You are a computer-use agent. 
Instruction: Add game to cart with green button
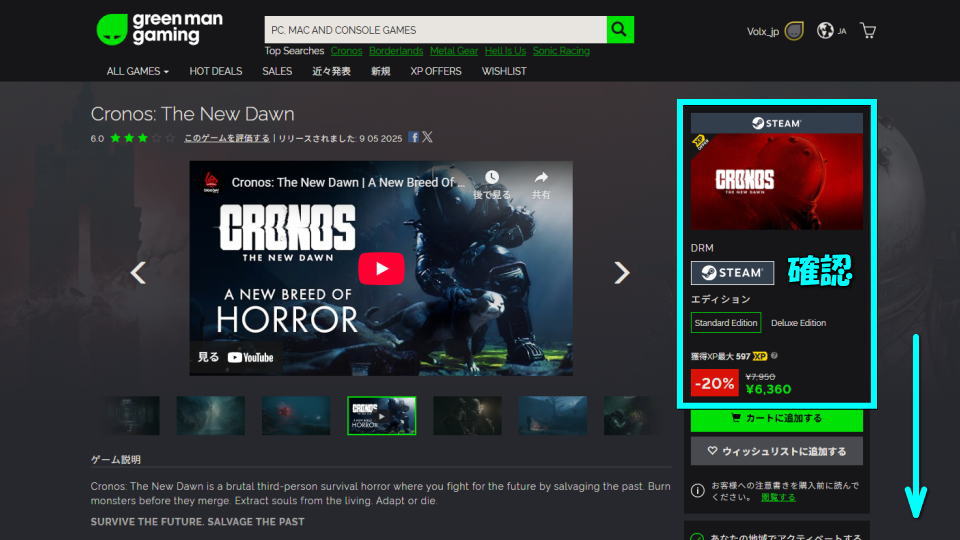pyautogui.click(x=776, y=419)
